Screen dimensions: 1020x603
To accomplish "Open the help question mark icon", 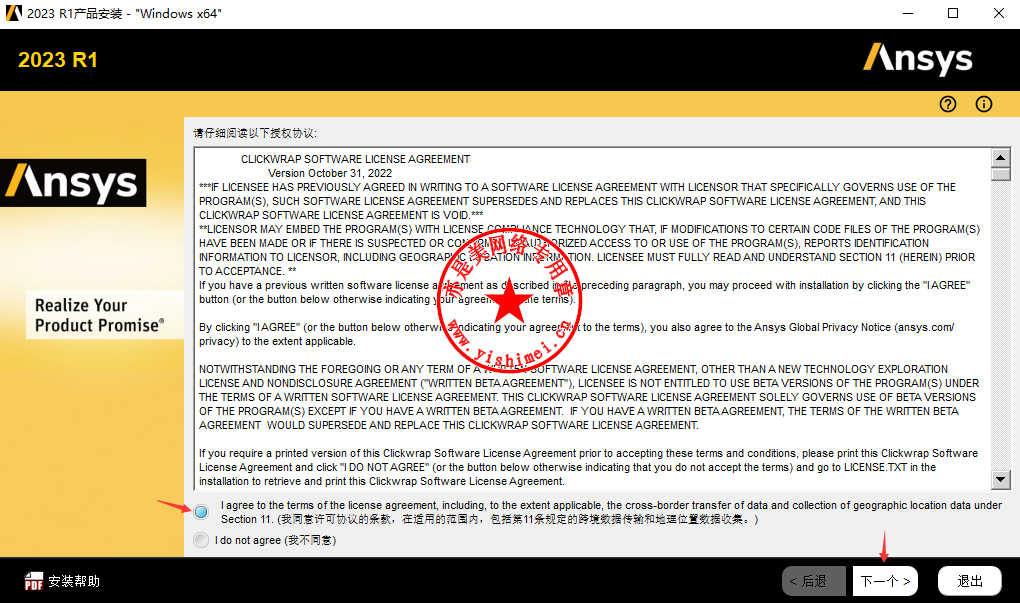I will 948,104.
